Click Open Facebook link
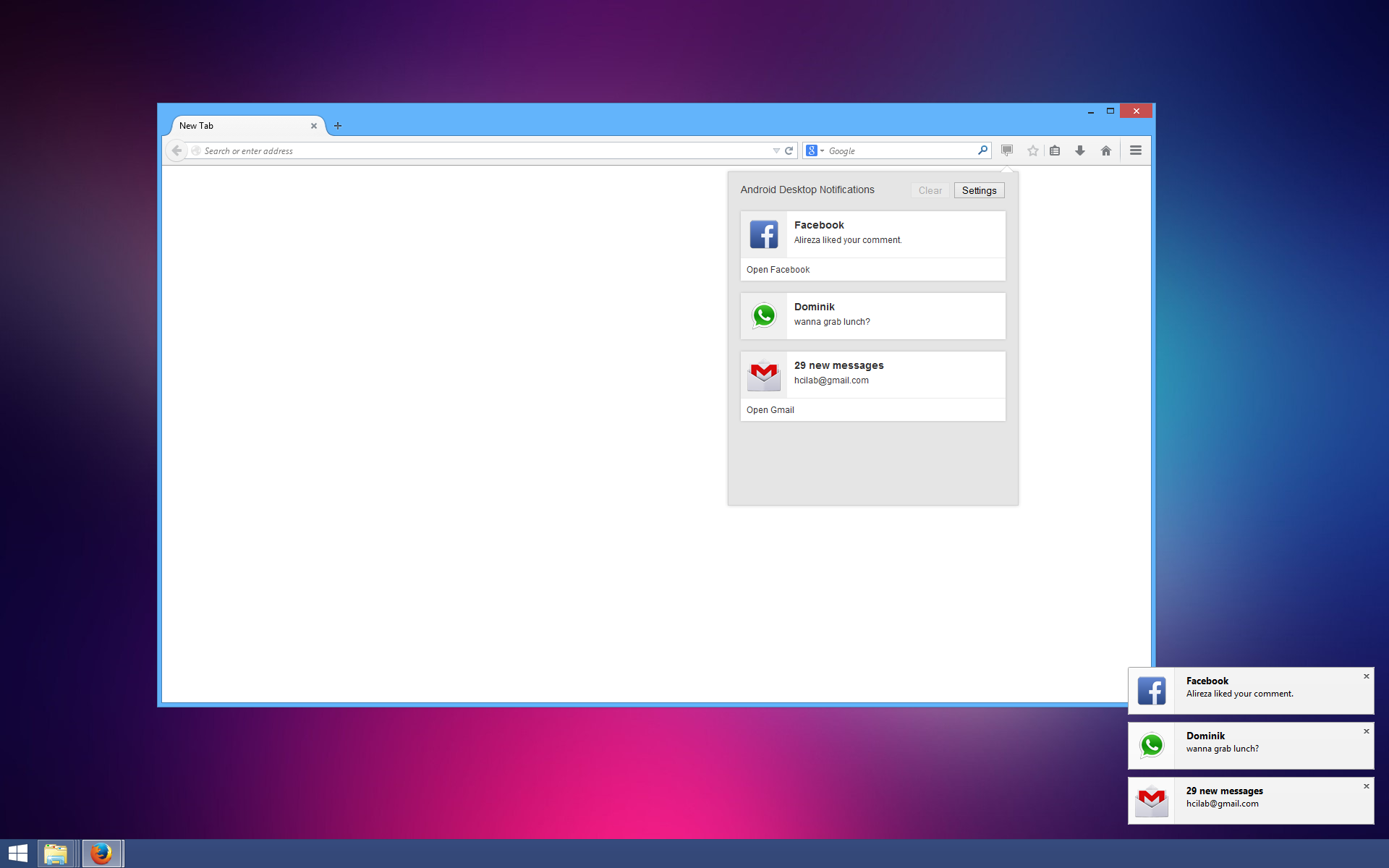The height and width of the screenshot is (868, 1389). point(778,269)
